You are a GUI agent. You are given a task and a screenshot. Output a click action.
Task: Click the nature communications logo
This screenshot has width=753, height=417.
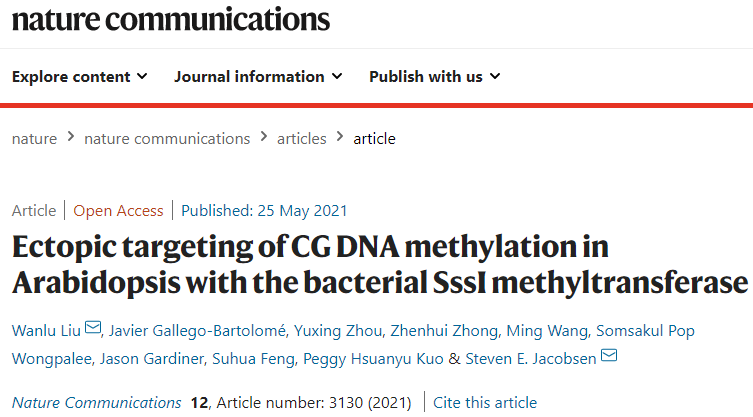[x=170, y=19]
